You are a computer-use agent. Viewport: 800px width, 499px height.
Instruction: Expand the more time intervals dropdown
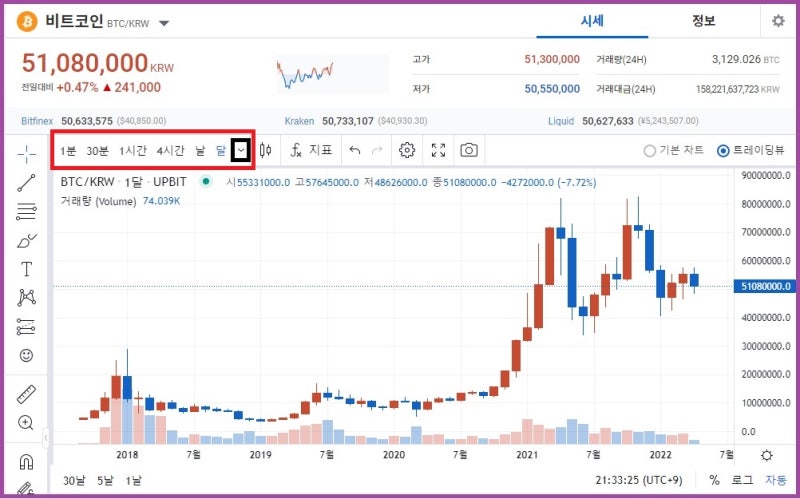241,151
